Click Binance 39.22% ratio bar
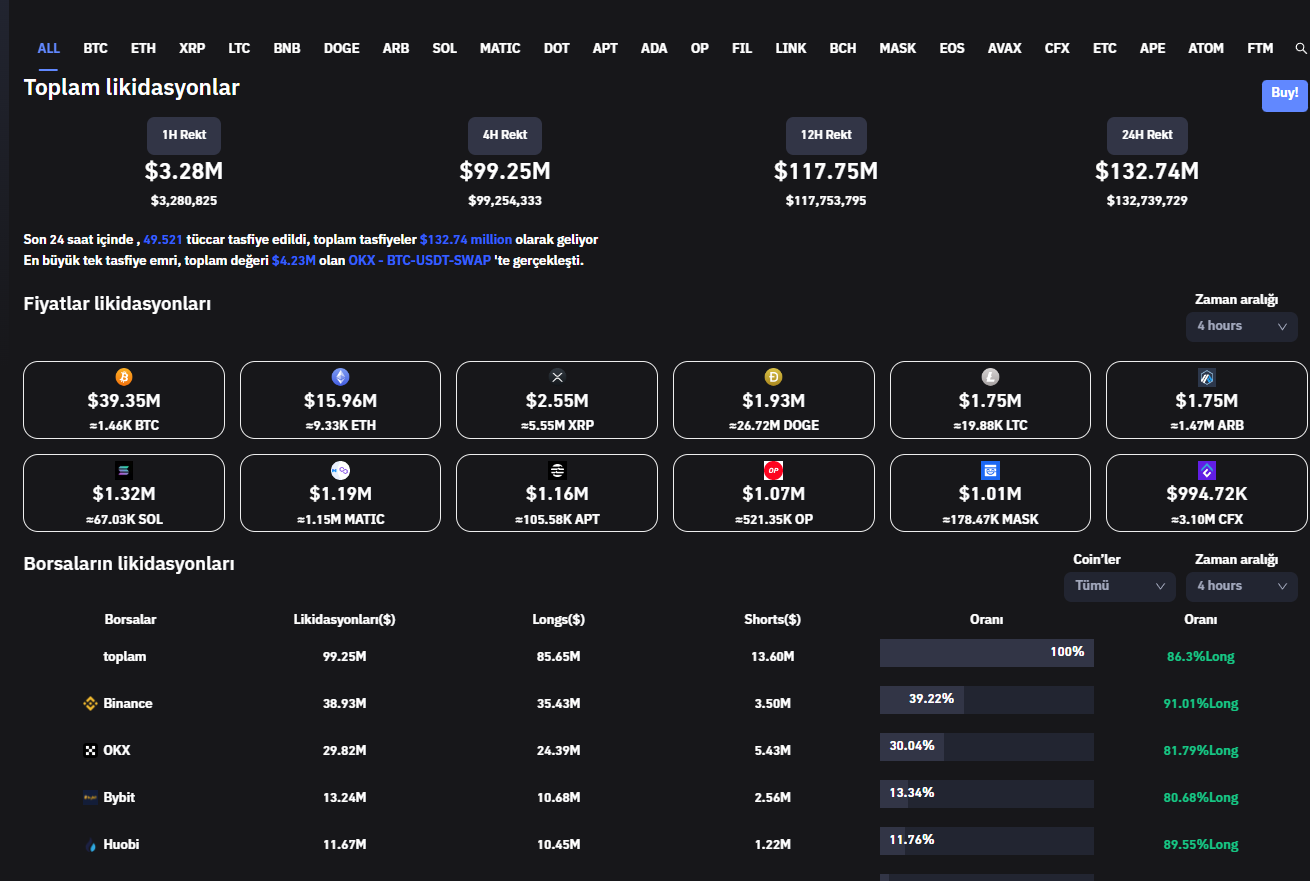 click(x=986, y=699)
